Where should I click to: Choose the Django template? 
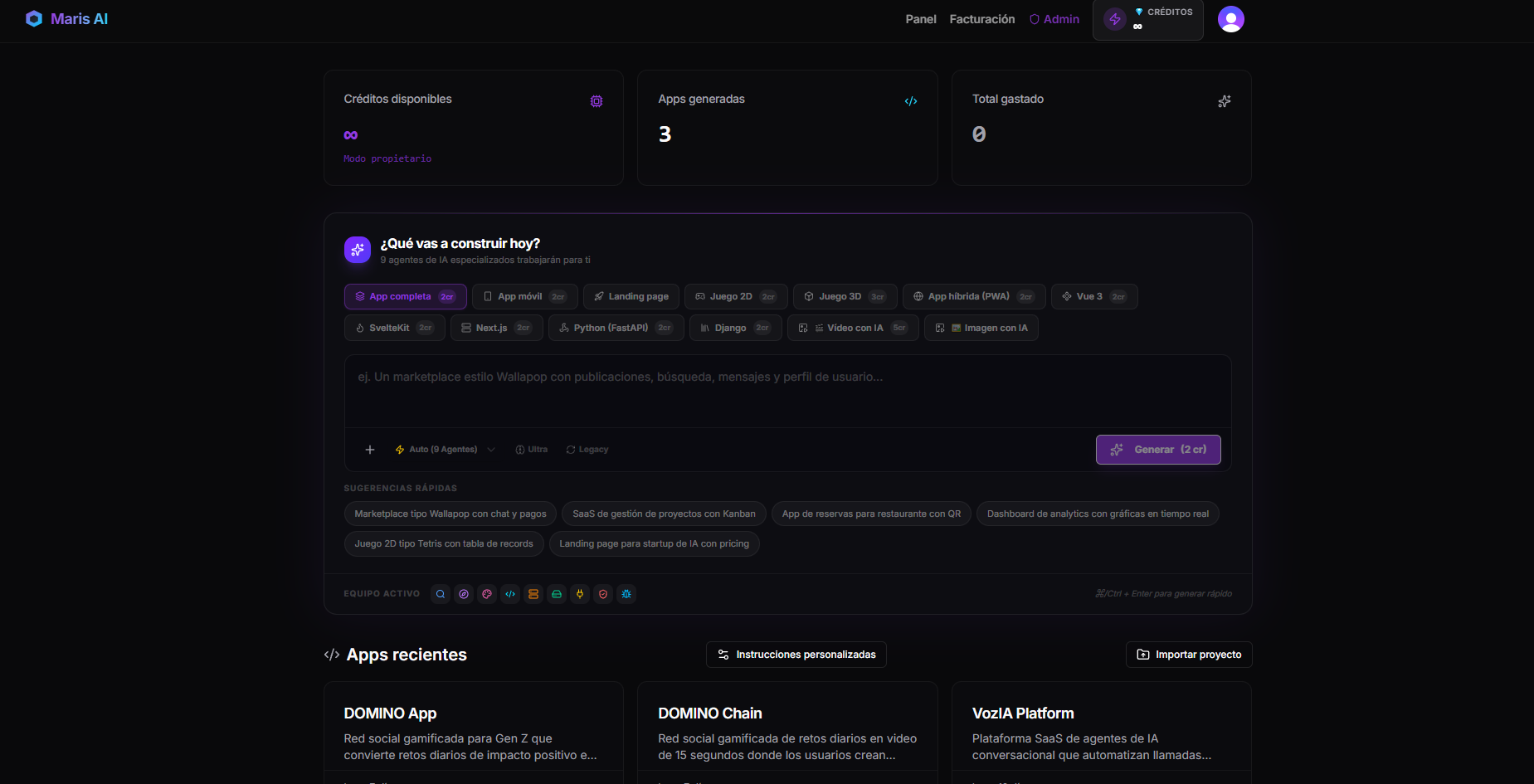click(735, 328)
